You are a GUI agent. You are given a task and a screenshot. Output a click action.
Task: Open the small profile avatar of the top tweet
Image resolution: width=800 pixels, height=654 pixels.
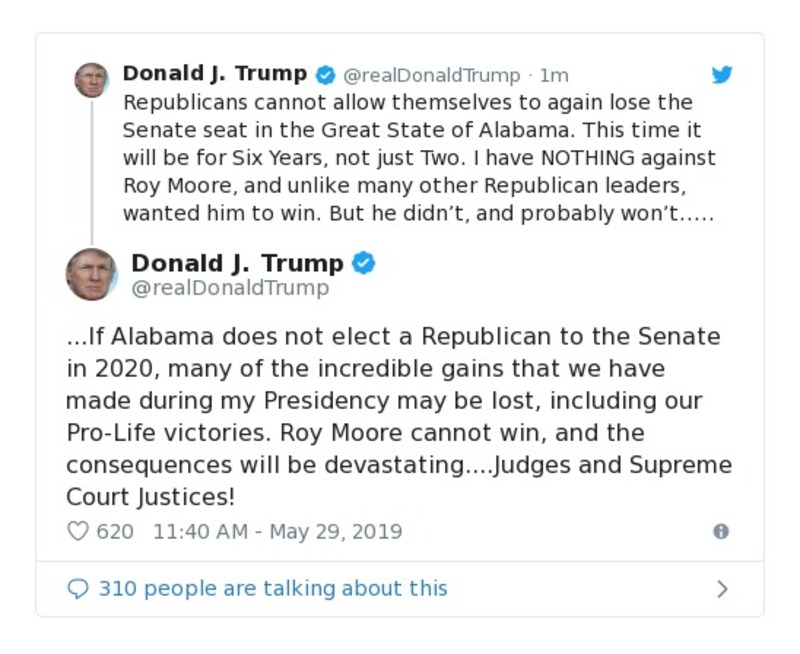point(91,80)
